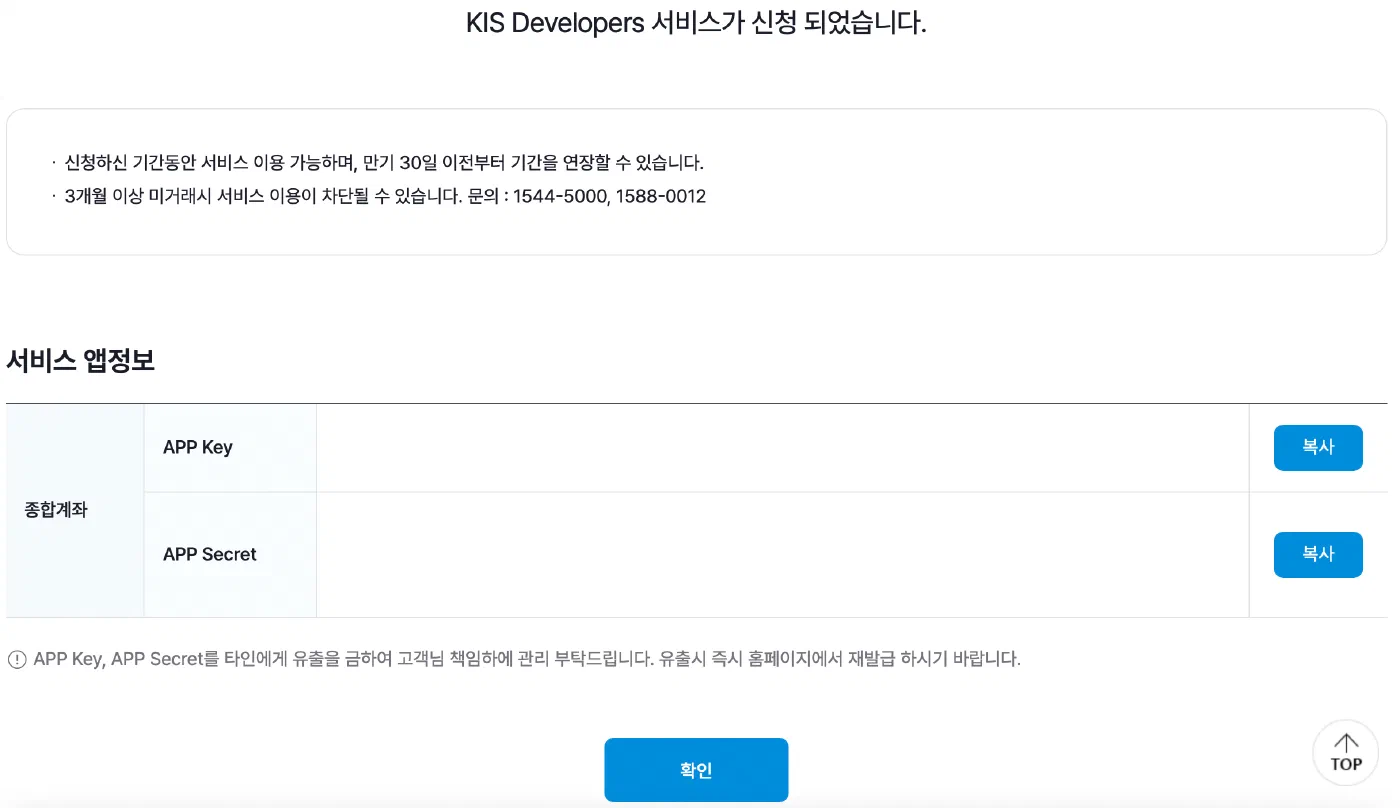Select the APP Key label cell
Screen dimensions: 1400x808
point(230,448)
